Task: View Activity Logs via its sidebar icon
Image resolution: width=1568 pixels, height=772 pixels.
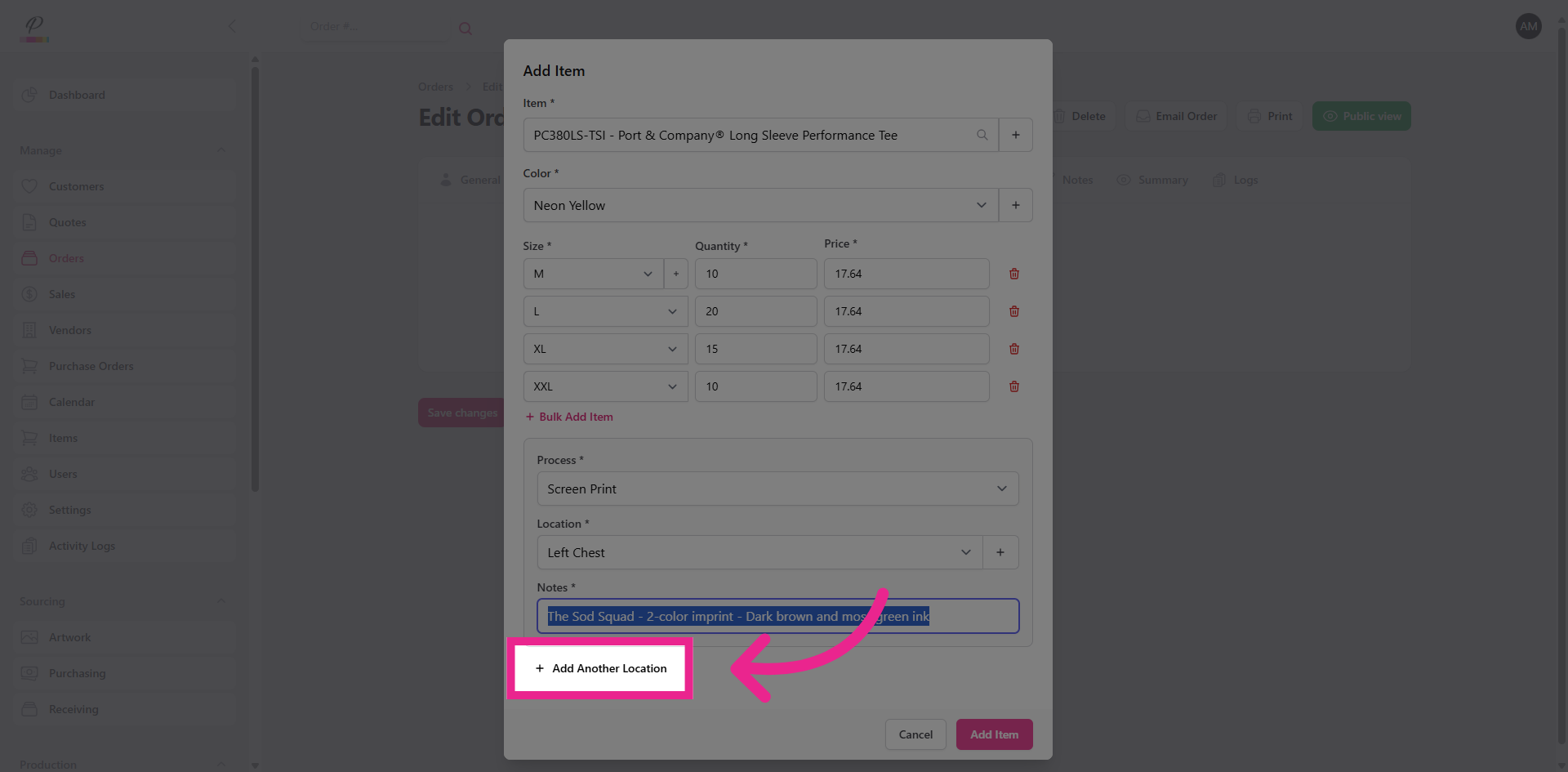Action: coord(29,546)
